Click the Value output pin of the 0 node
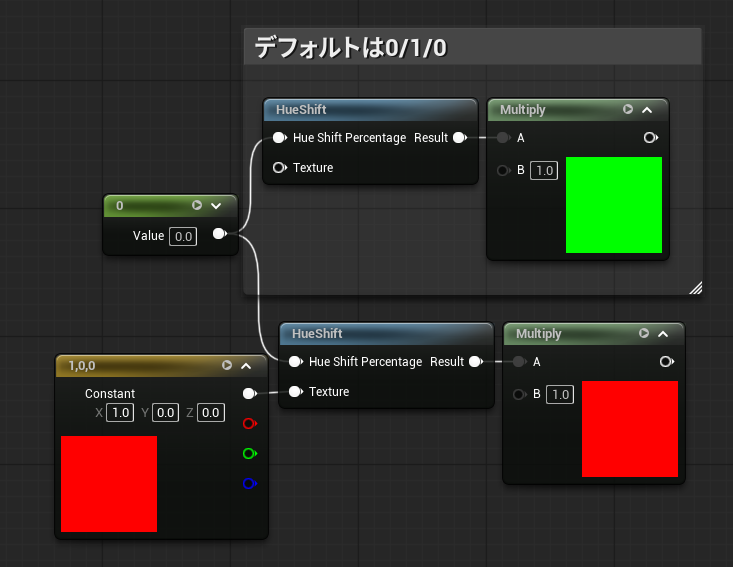Image resolution: width=733 pixels, height=567 pixels. click(219, 235)
